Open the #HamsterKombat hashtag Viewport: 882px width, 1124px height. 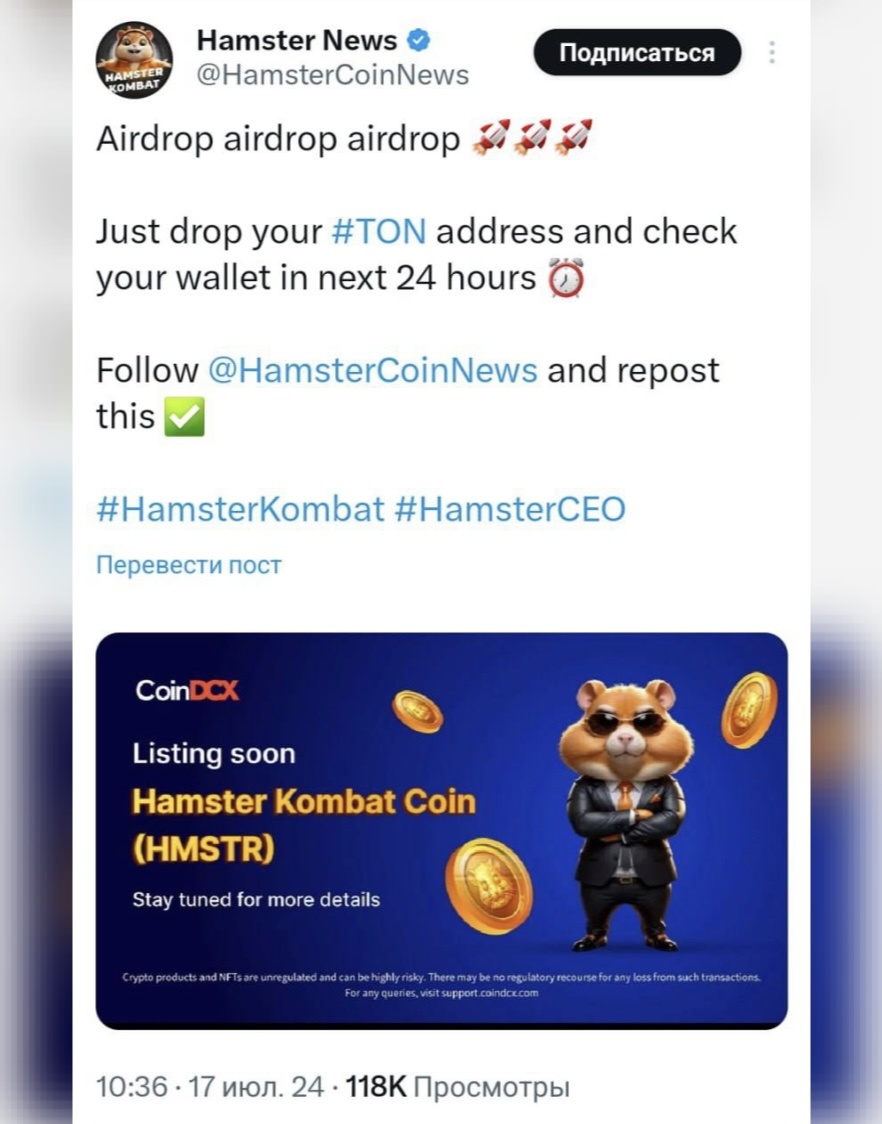click(x=240, y=509)
